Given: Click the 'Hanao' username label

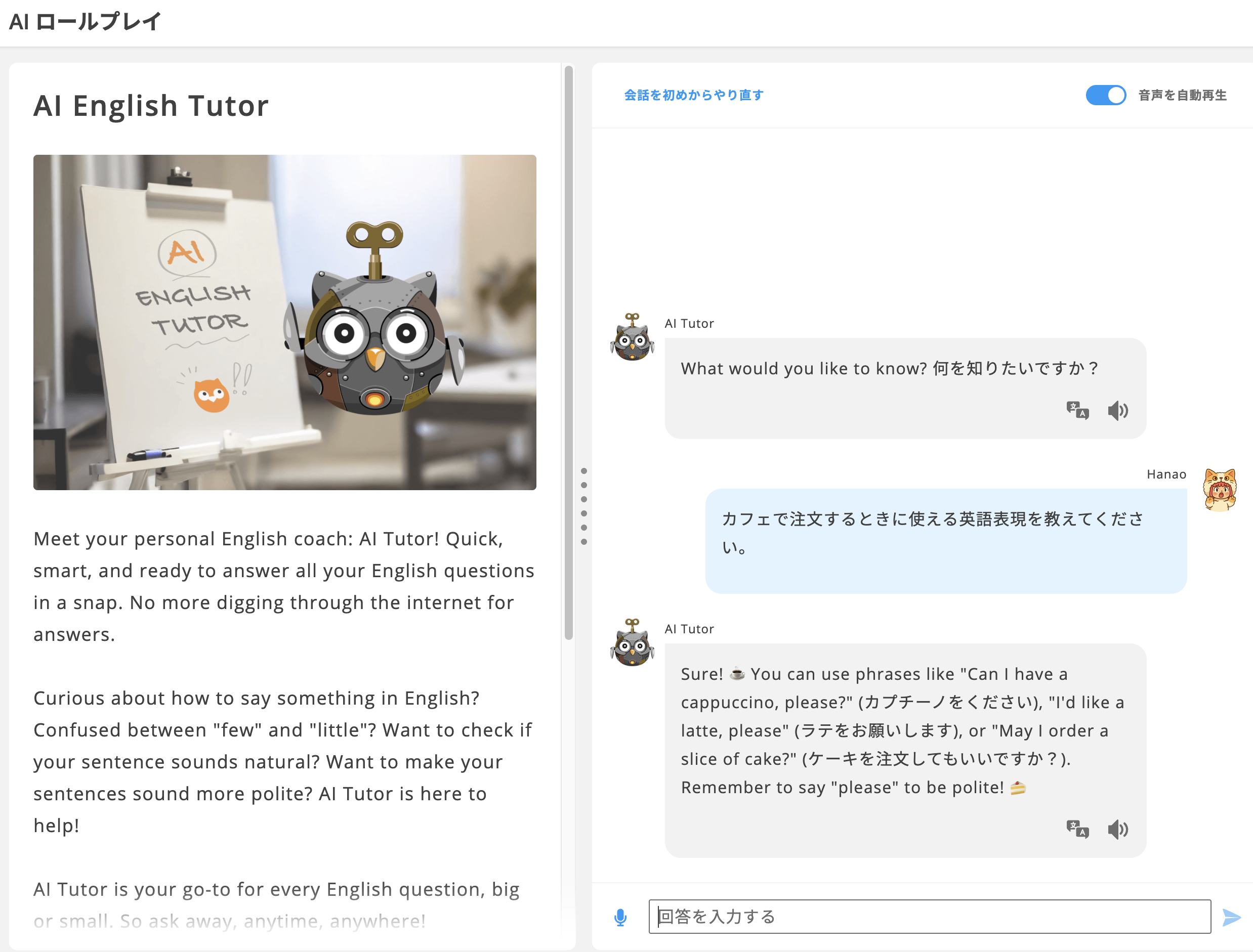Looking at the screenshot, I should 1166,474.
